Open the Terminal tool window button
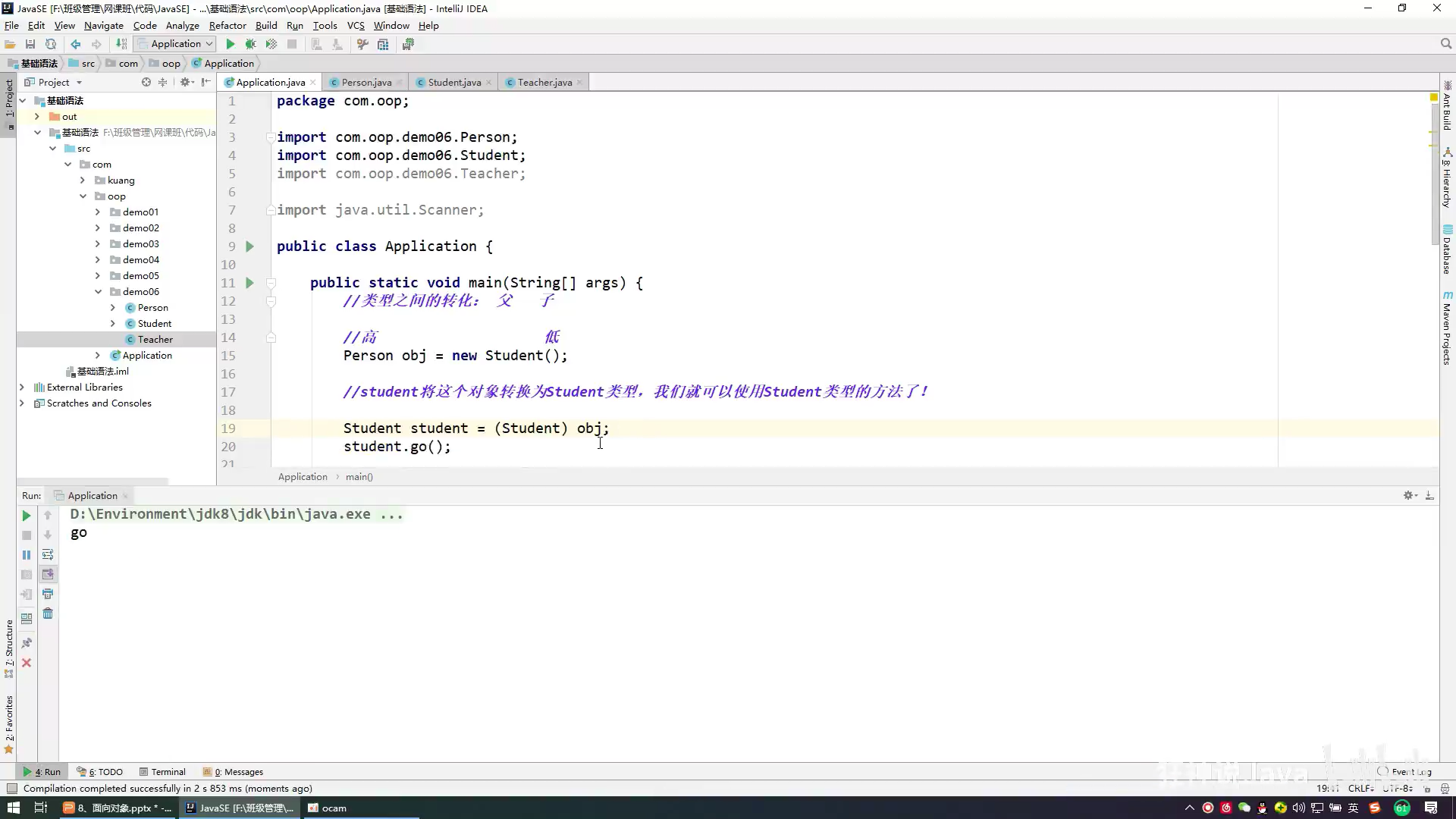1456x819 pixels. point(162,772)
